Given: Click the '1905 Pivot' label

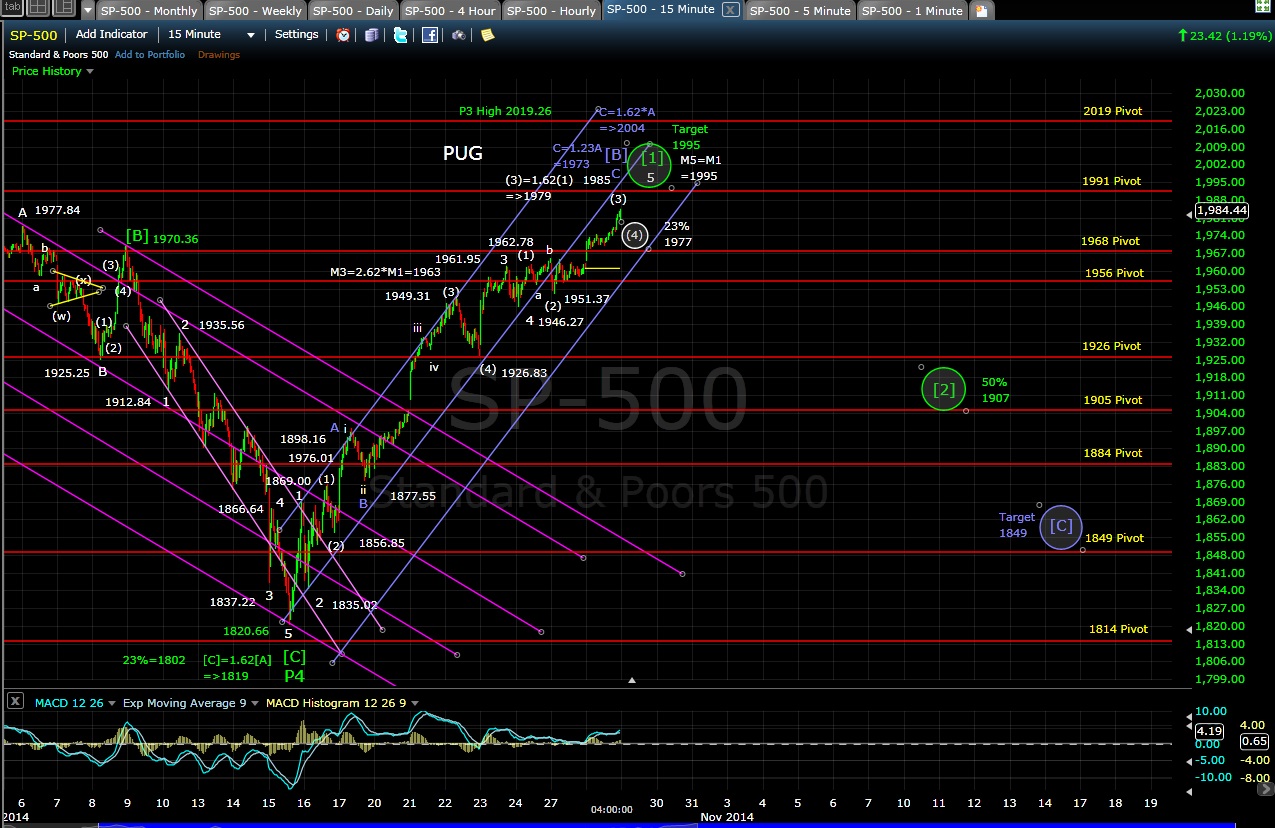Looking at the screenshot, I should coord(1113,400).
